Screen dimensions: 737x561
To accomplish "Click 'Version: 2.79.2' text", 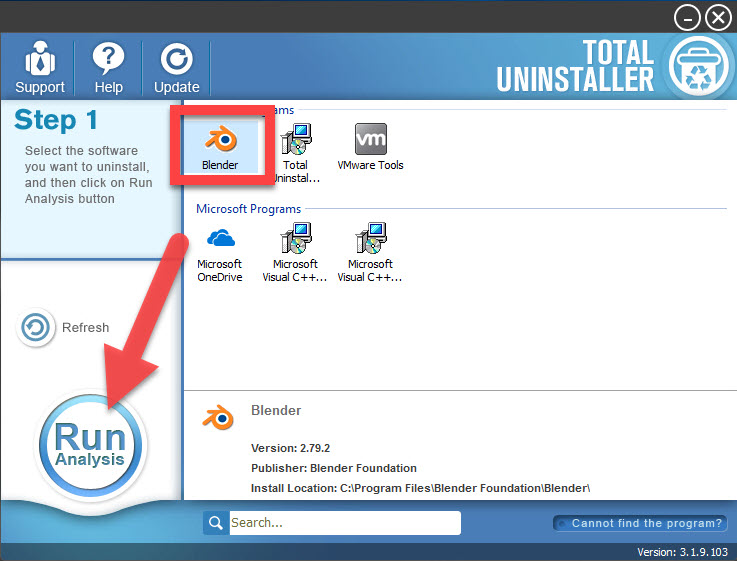I will coord(290,448).
